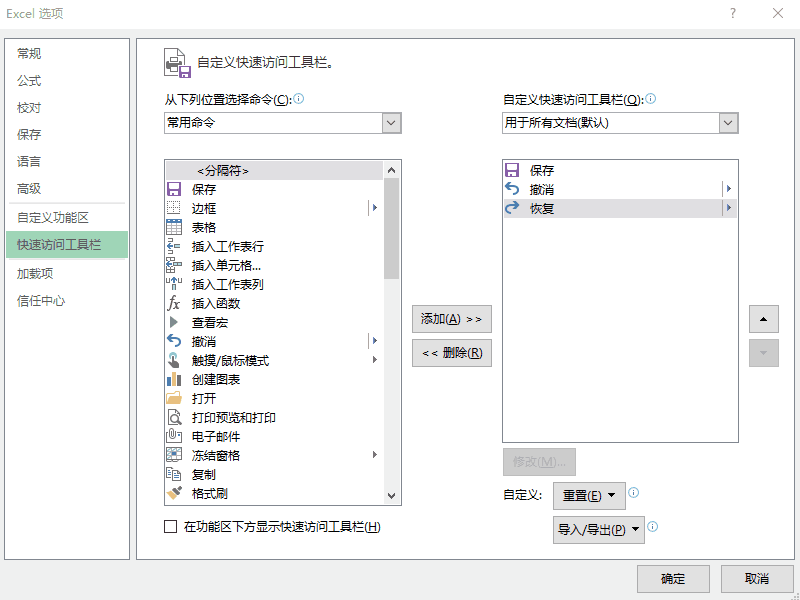
Task: Click the 确定 button
Action: (673, 579)
